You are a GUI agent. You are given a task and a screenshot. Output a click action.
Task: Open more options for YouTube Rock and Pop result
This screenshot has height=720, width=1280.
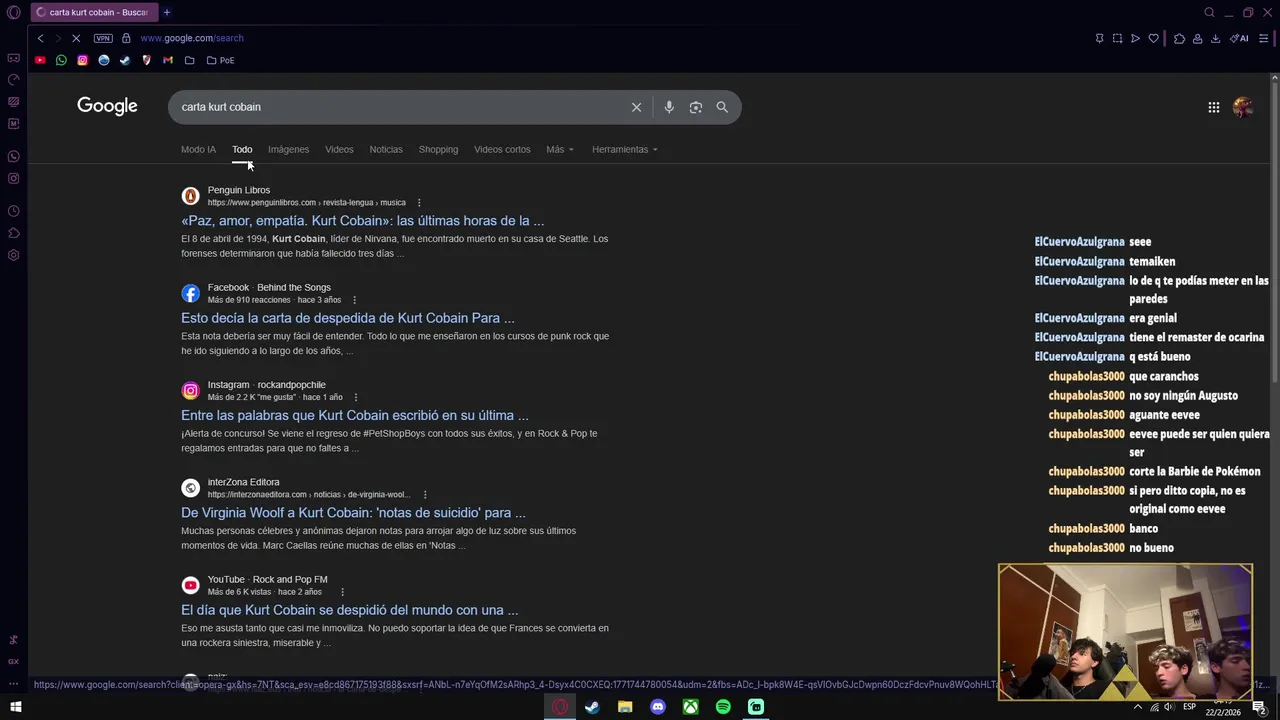[x=342, y=592]
